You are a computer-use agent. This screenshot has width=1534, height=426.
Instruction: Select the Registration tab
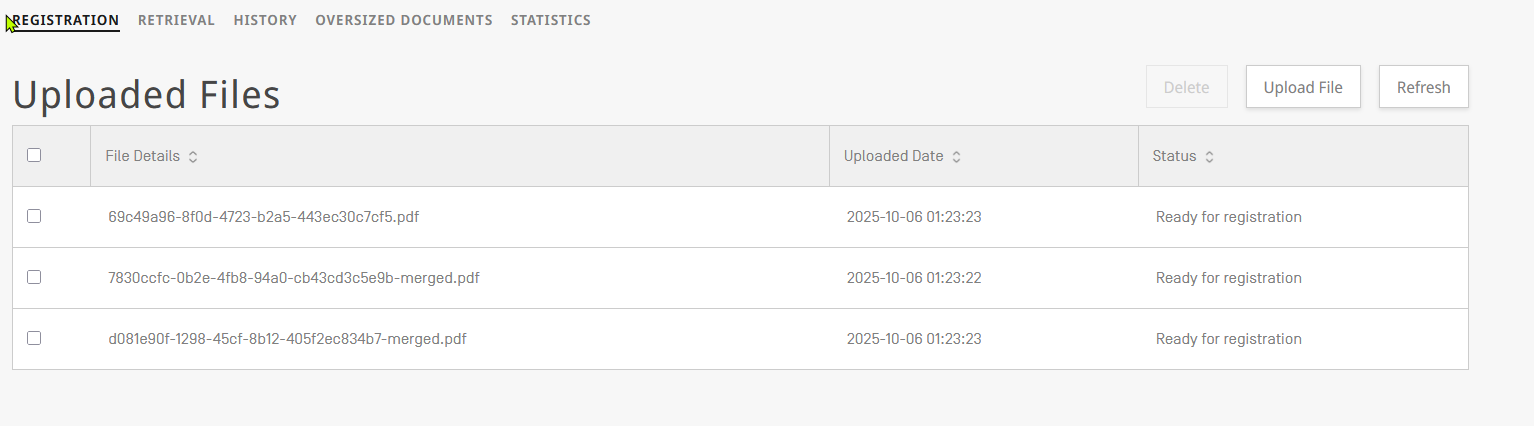pos(66,20)
